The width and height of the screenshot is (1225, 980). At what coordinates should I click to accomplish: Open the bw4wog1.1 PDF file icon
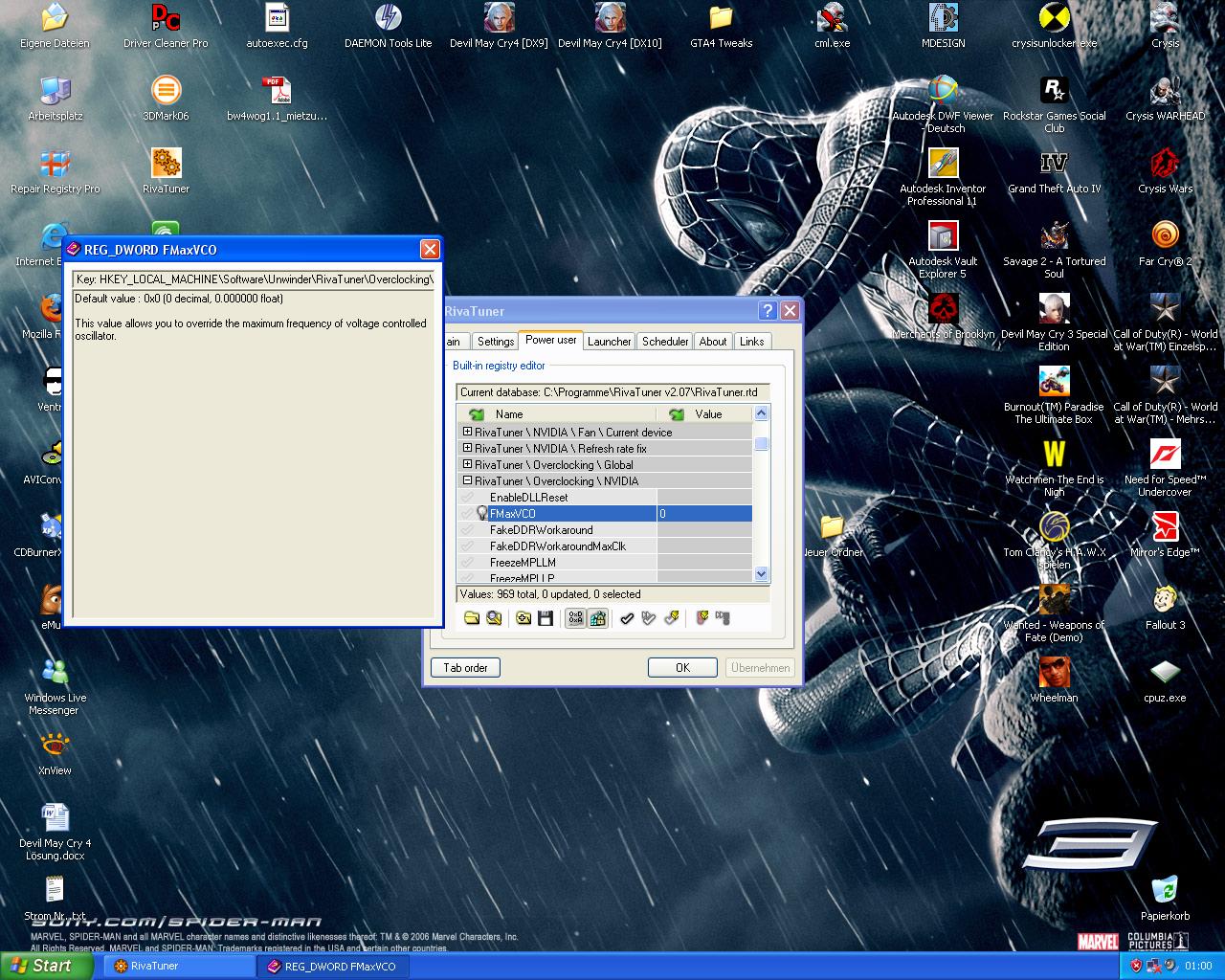(277, 99)
